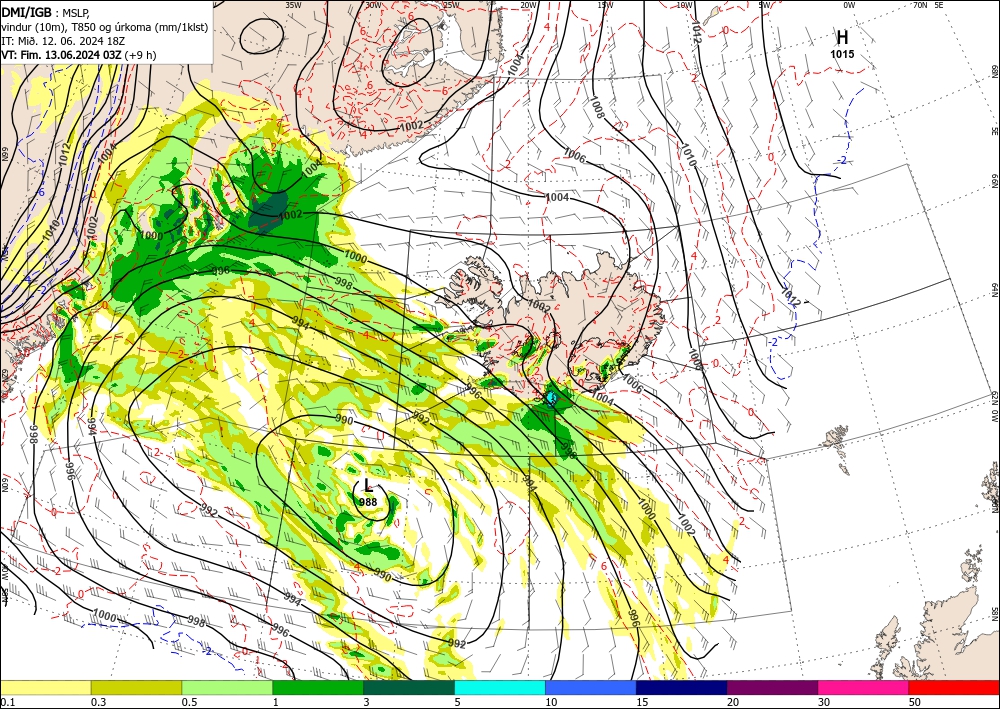The height and width of the screenshot is (709, 1000).
Task: Pick the blue 10–15 mm legend swatch
Action: (591, 687)
